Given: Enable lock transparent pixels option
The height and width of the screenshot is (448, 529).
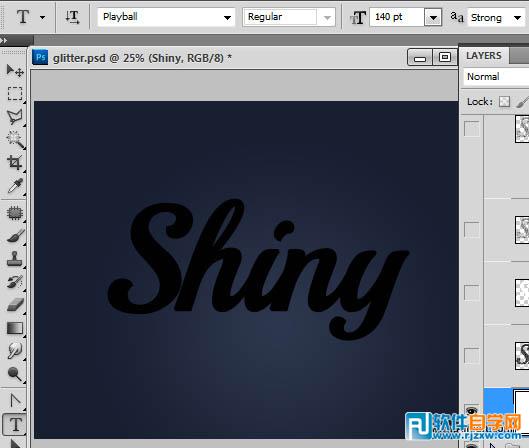Looking at the screenshot, I should pyautogui.click(x=504, y=102).
